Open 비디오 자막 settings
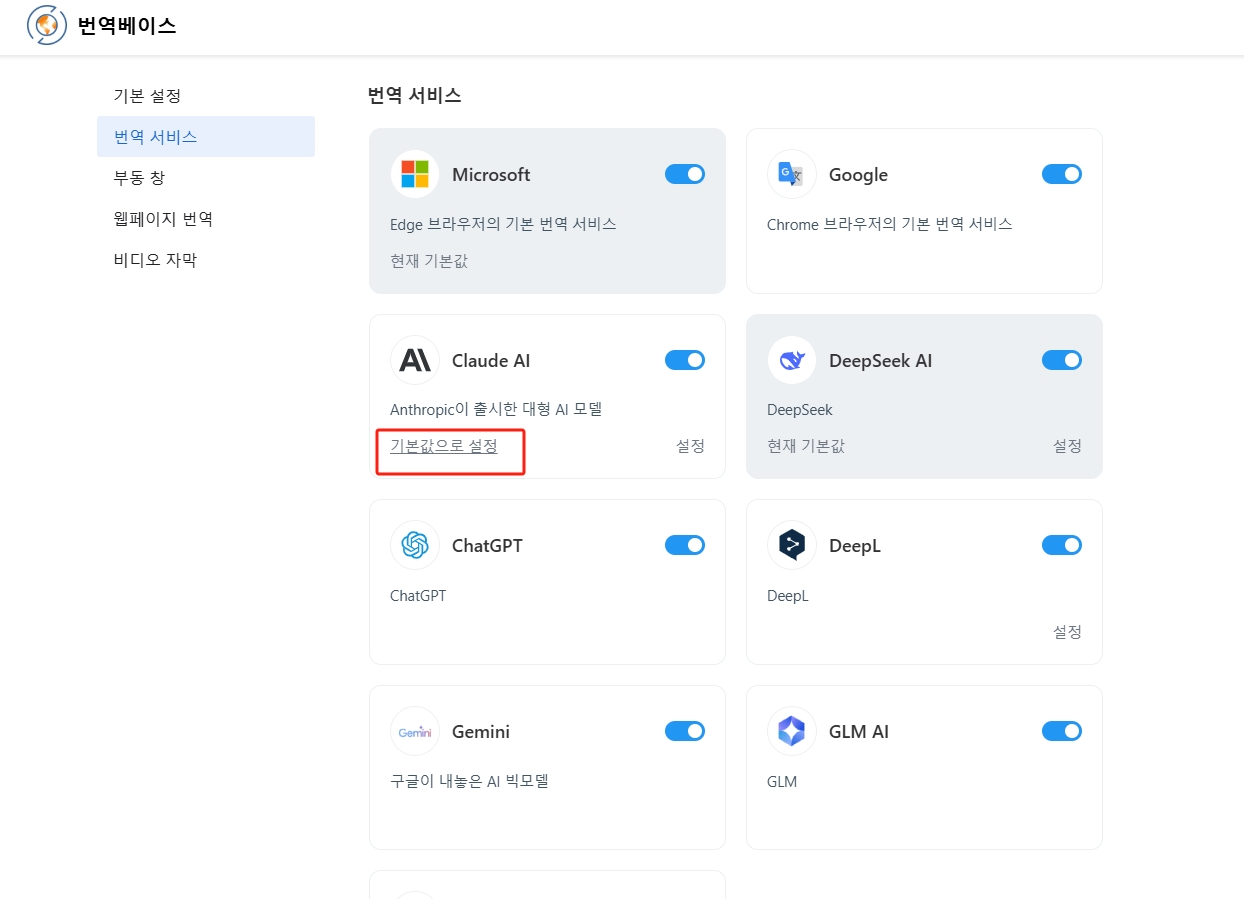 coord(206,260)
